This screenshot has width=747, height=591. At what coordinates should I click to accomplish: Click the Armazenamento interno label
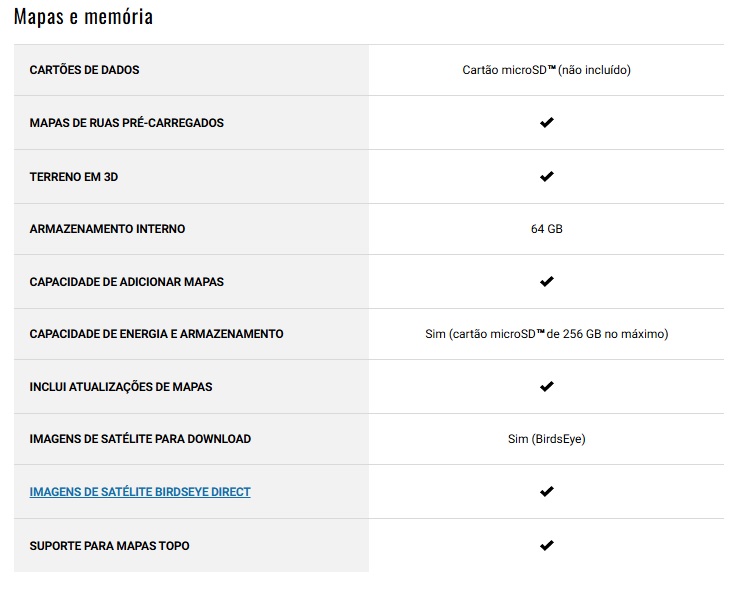[107, 229]
